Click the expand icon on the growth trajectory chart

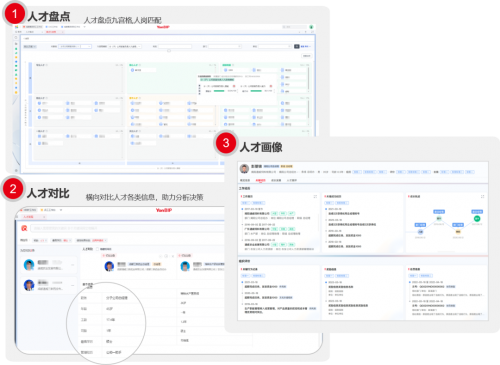[482, 197]
